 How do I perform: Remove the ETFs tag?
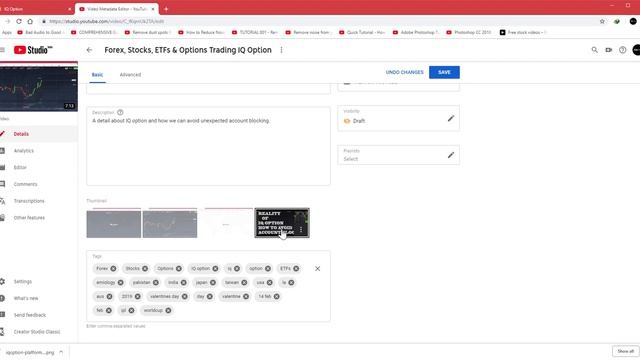[296, 269]
